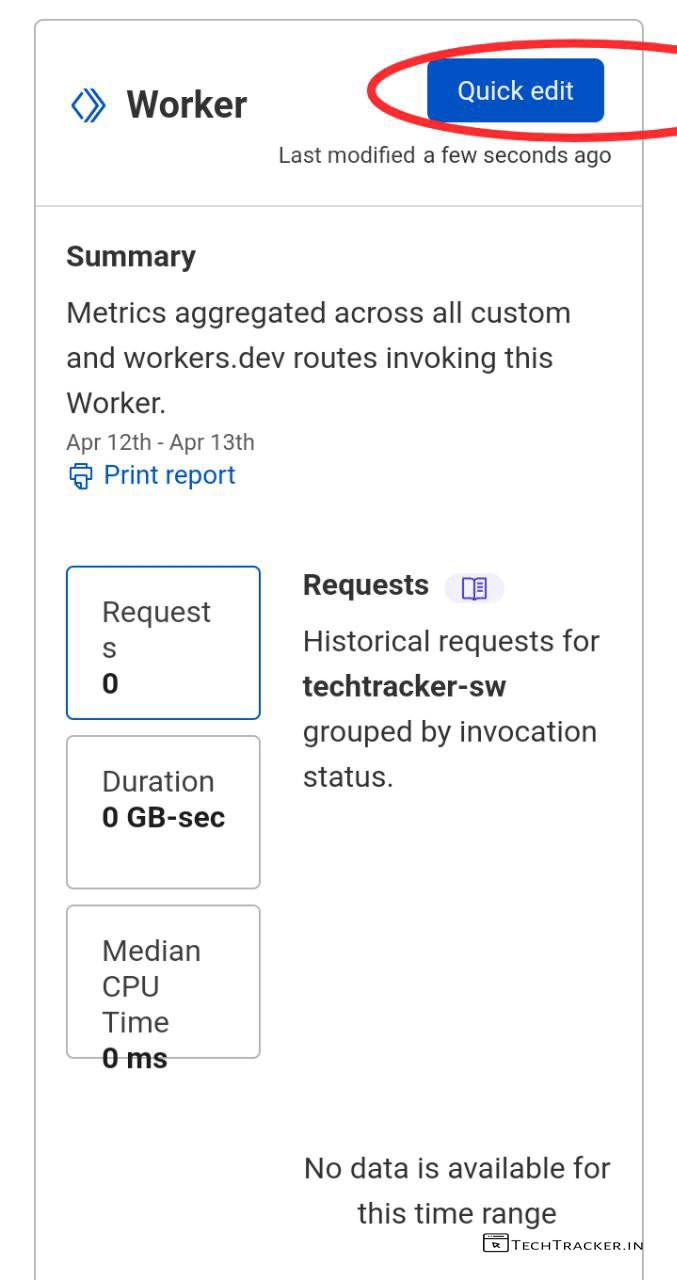
Task: Click the TechTracker.in watermark text
Action: [x=577, y=1245]
